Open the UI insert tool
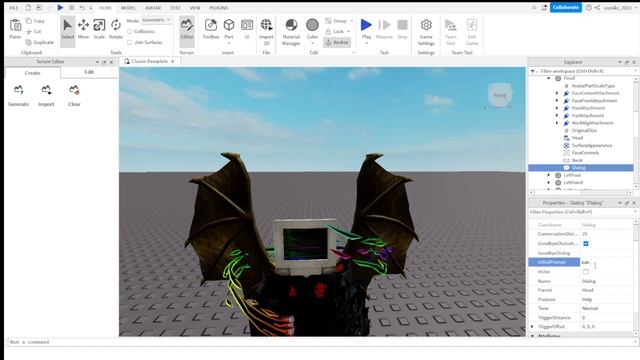The height and width of the screenshot is (360, 640). [247, 29]
